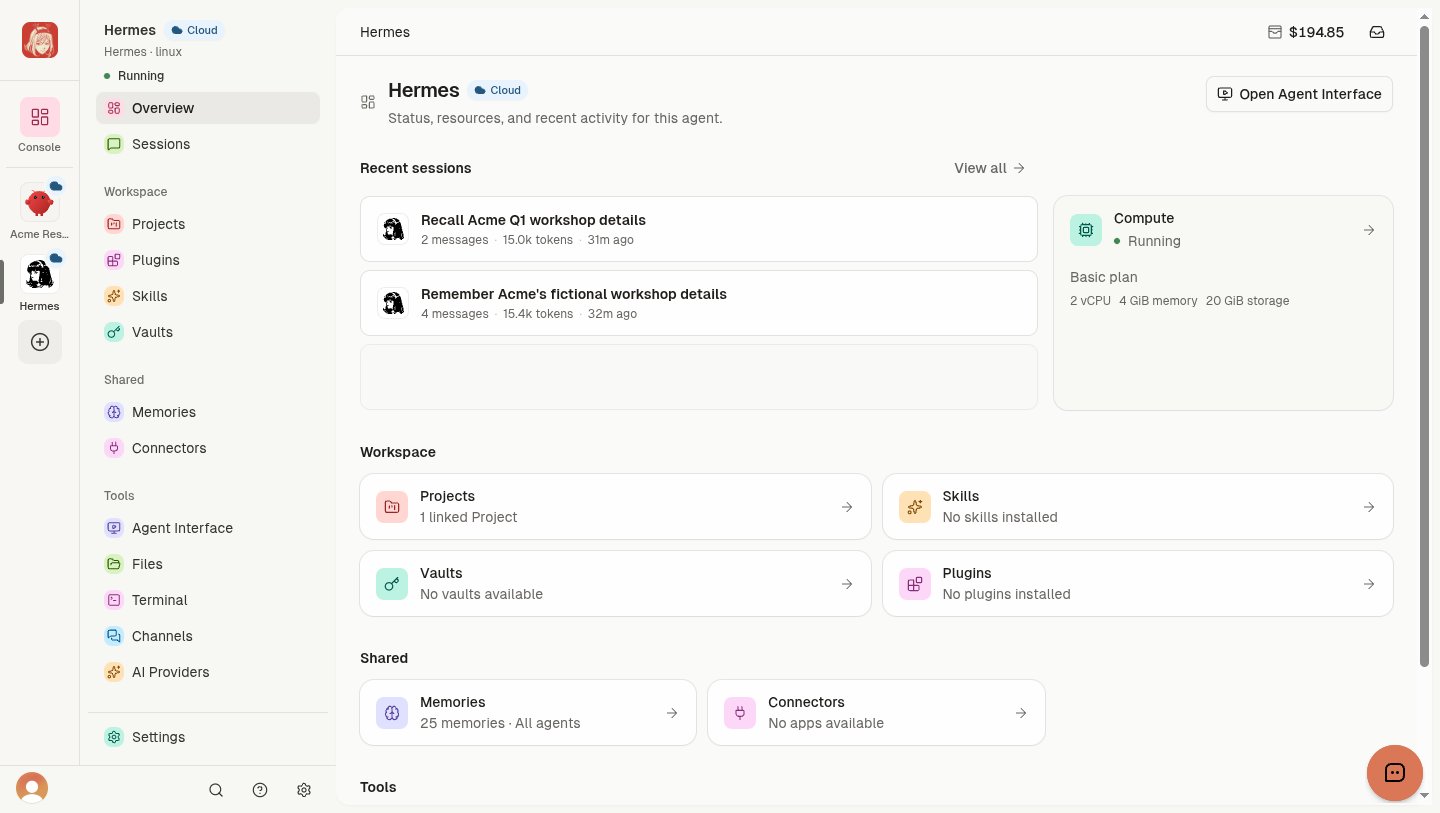The height and width of the screenshot is (813, 1440).
Task: Click the Cloud badge beside Hermes heading
Action: pos(498,90)
